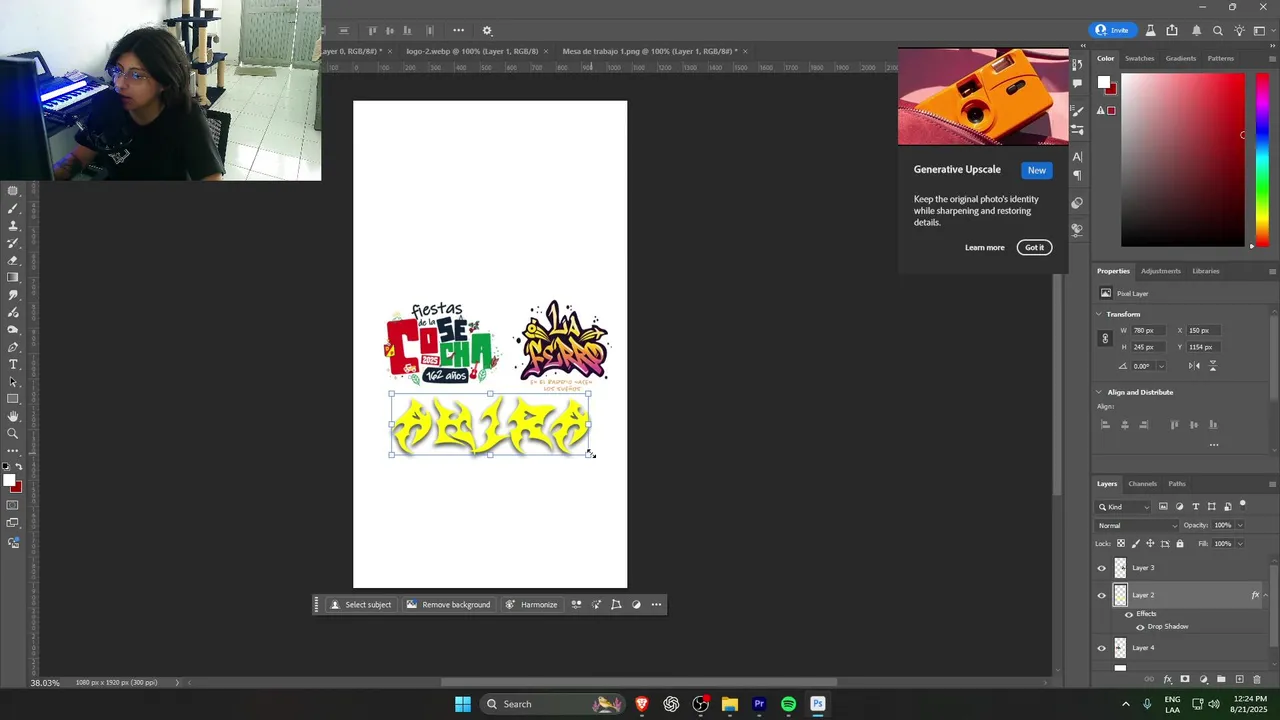Delete layer via trash icon
The image size is (1280, 720).
coord(1257,680)
